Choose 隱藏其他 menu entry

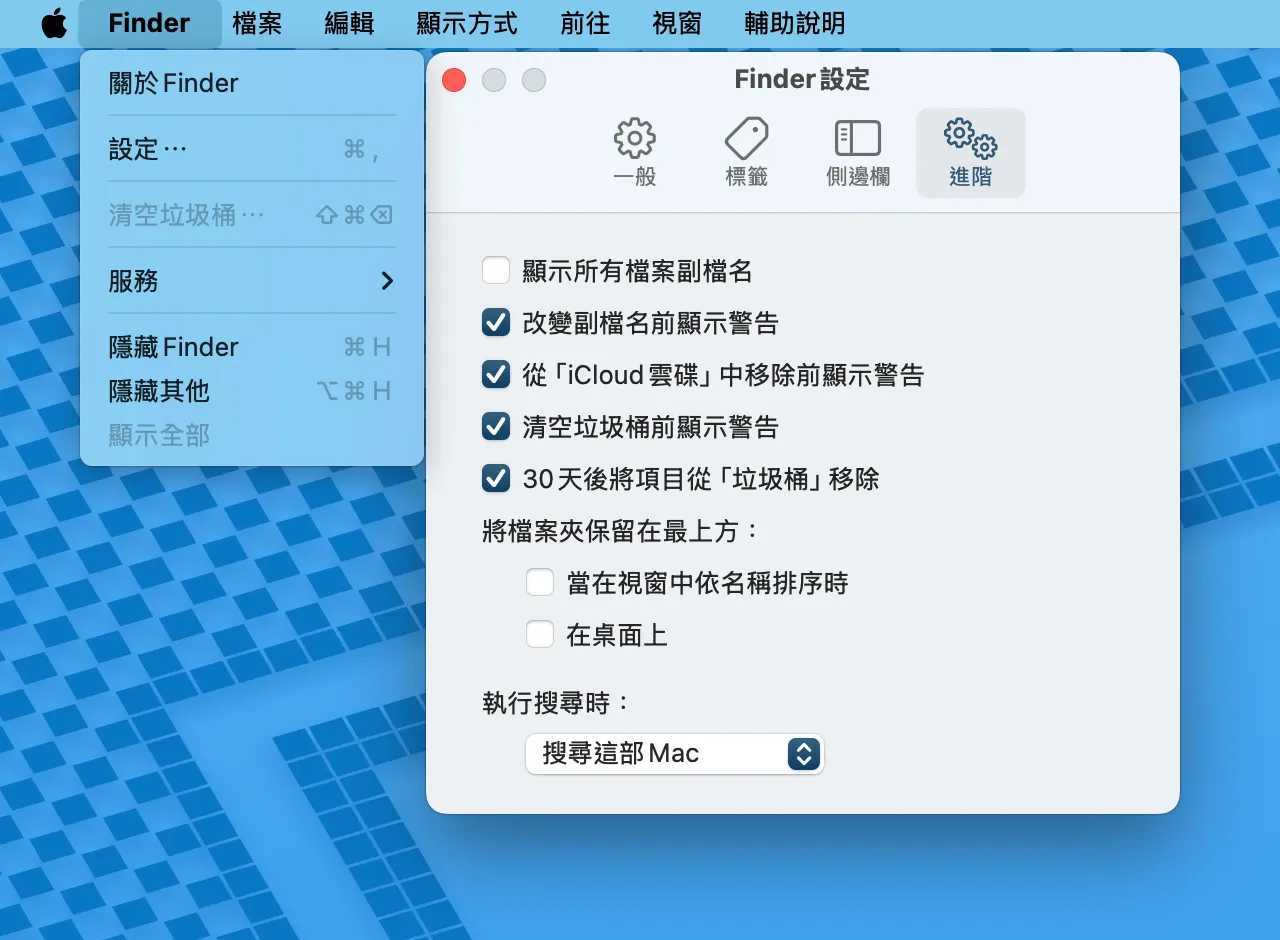[252, 391]
